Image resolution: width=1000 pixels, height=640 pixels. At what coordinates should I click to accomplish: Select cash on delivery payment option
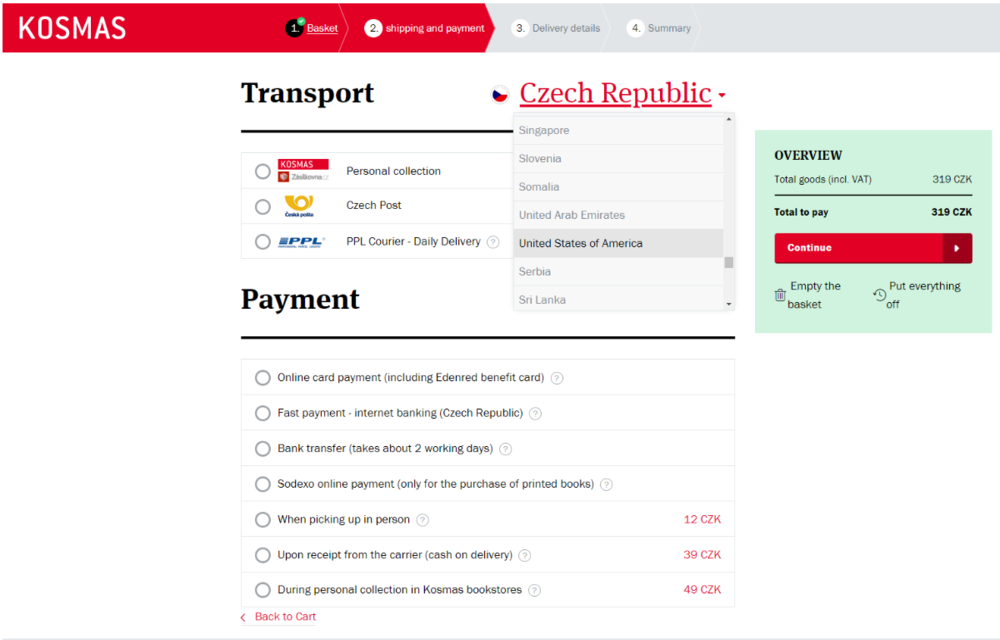262,555
